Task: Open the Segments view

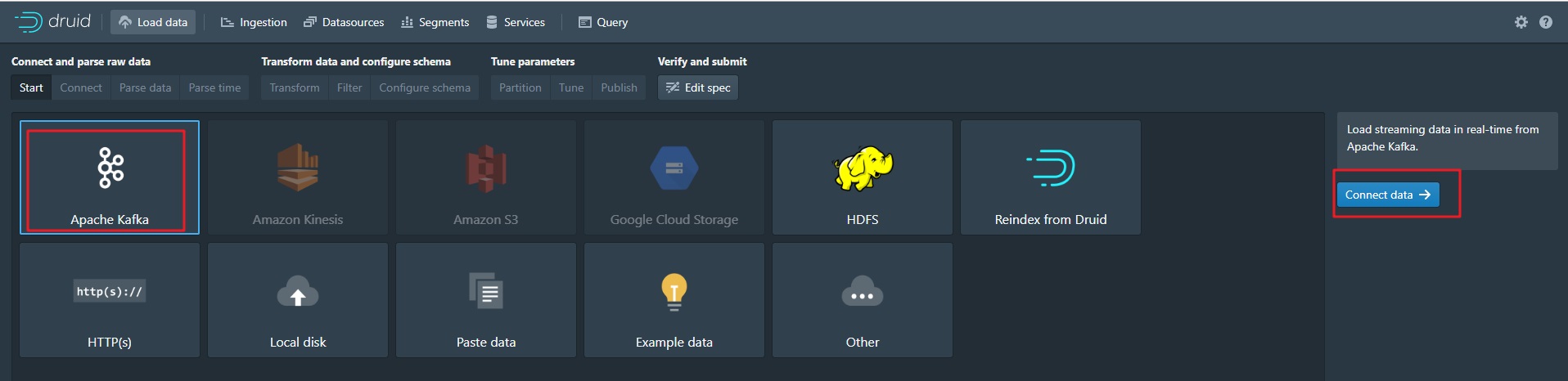Action: coord(435,22)
